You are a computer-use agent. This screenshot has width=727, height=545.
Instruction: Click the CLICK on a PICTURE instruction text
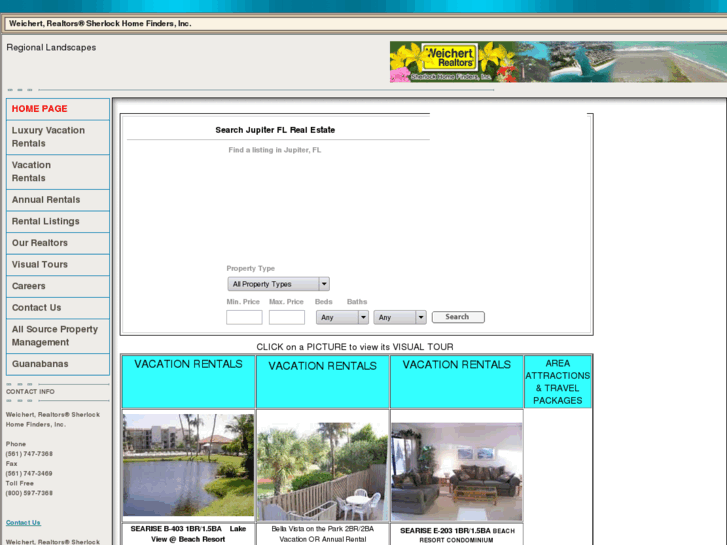pos(355,347)
